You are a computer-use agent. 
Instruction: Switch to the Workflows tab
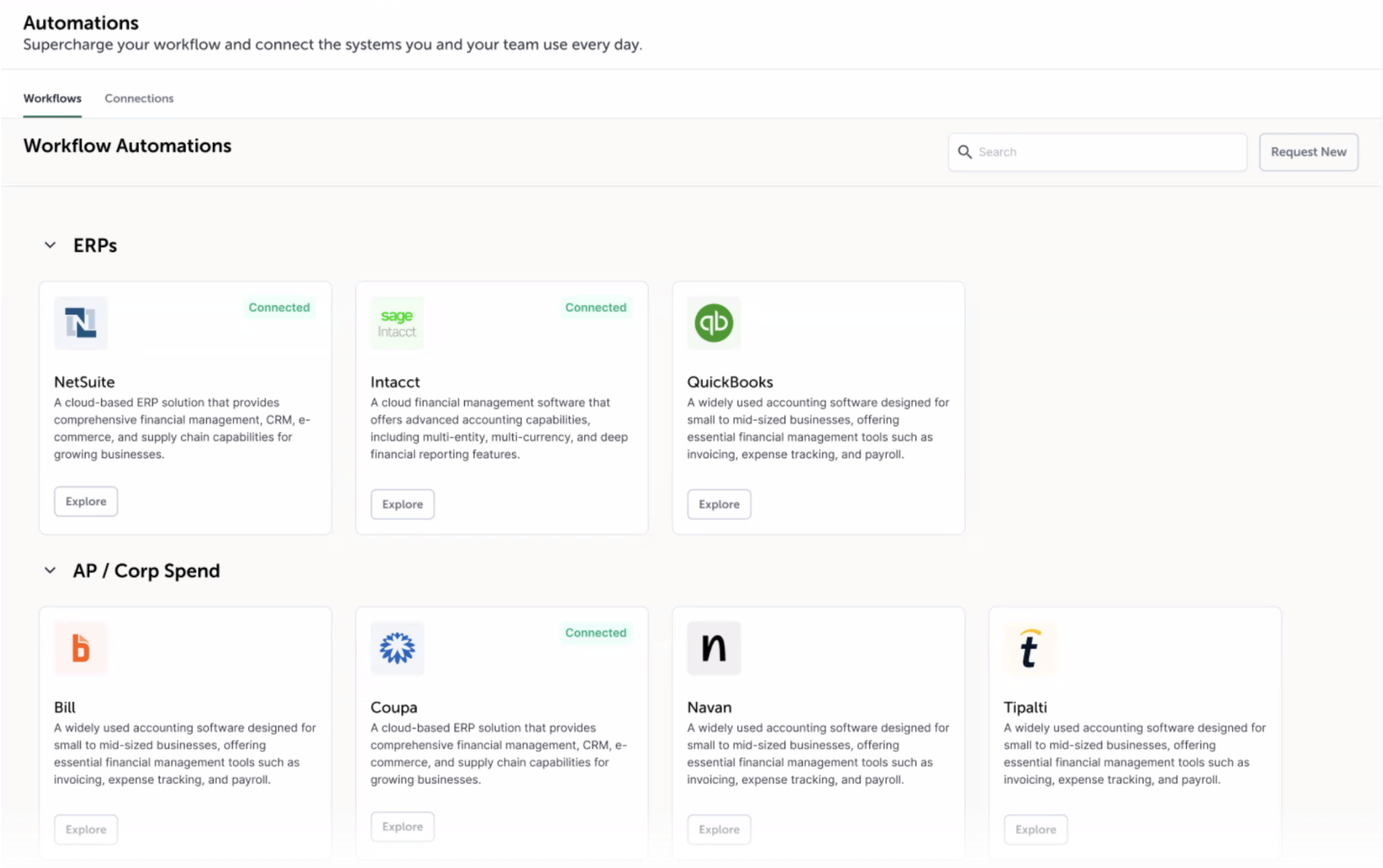coord(52,98)
